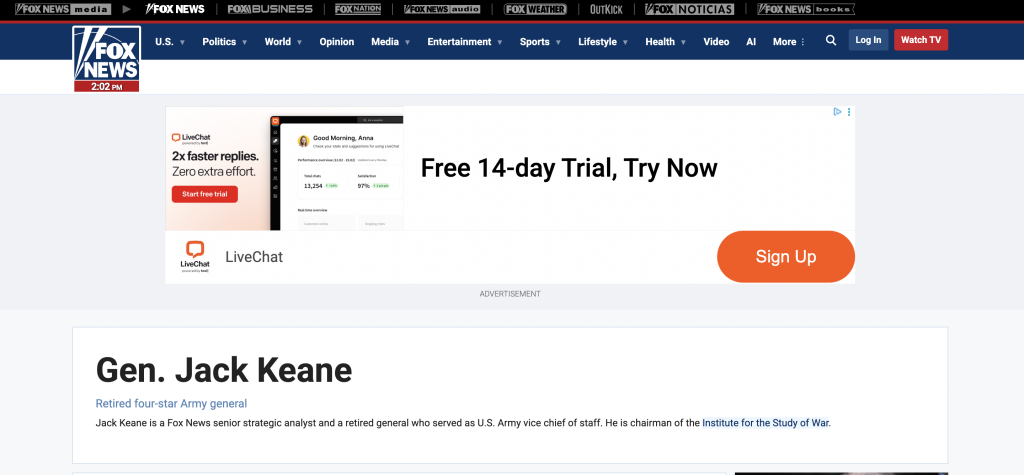Screen dimensions: 1024x475
Task: Click the LiveChat logo beside Sign Up bar
Action: (195, 256)
